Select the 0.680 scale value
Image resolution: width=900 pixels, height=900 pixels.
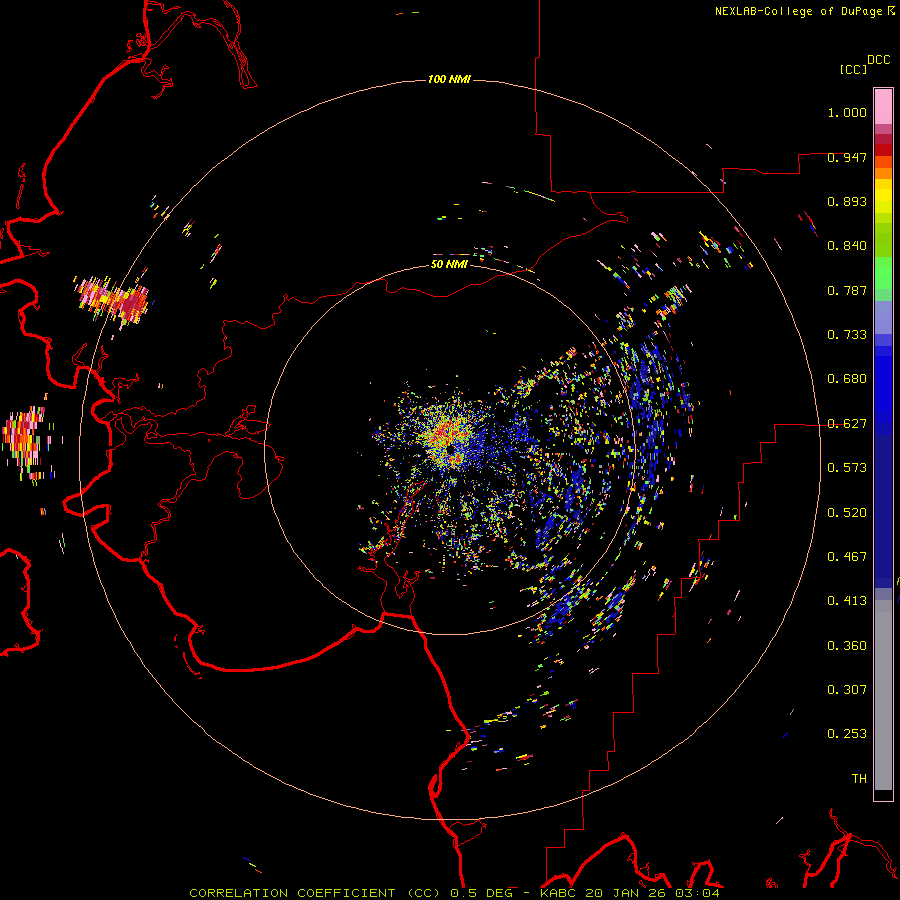(847, 379)
